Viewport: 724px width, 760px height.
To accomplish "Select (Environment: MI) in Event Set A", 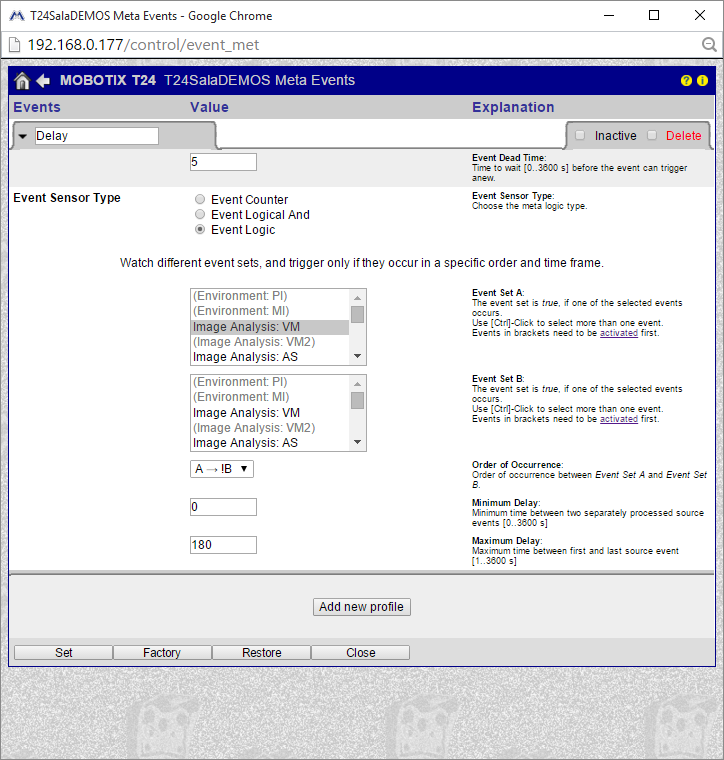I will (270, 311).
